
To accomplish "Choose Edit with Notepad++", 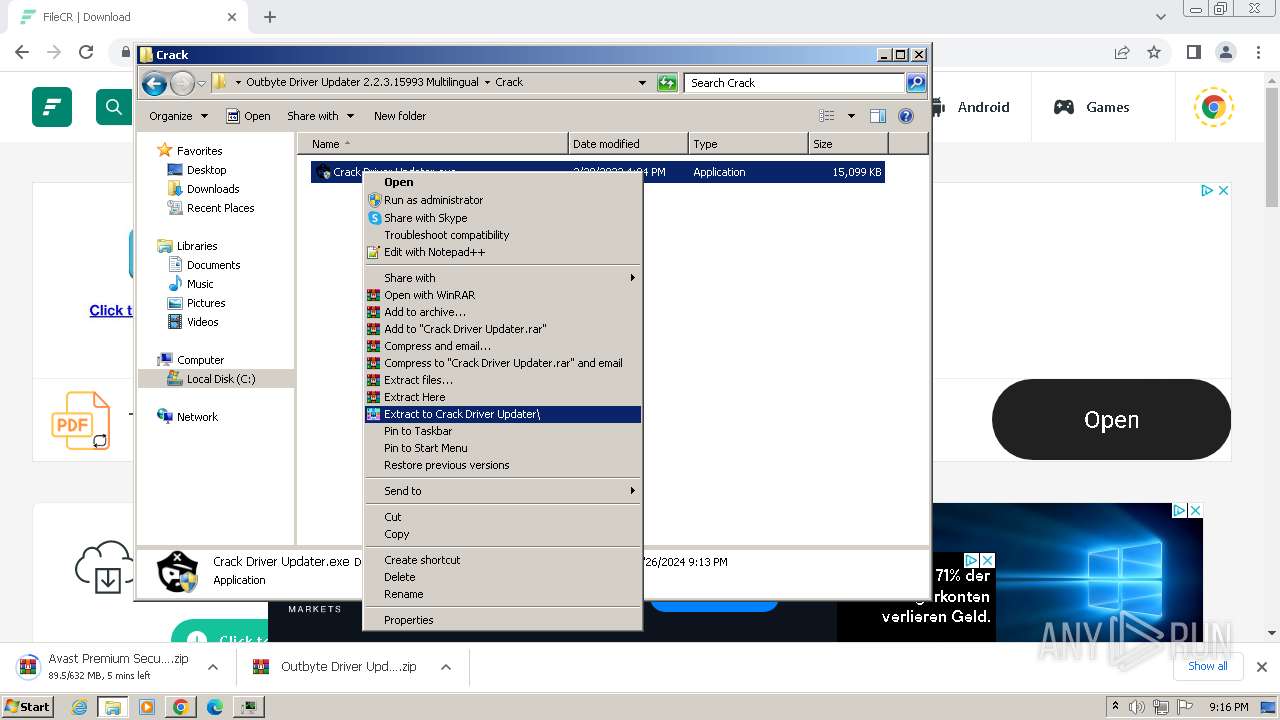I will [x=503, y=252].
